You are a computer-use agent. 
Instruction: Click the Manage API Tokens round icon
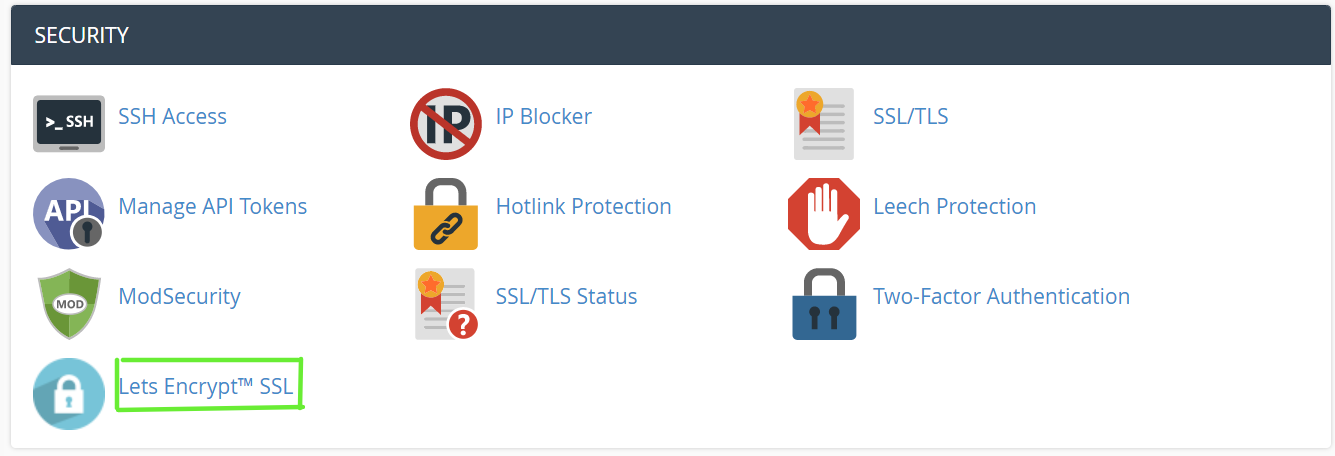coord(69,214)
